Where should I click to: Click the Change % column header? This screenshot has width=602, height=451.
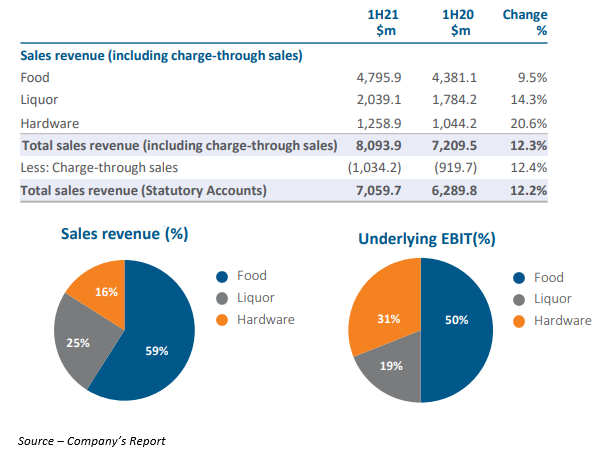tap(525, 24)
